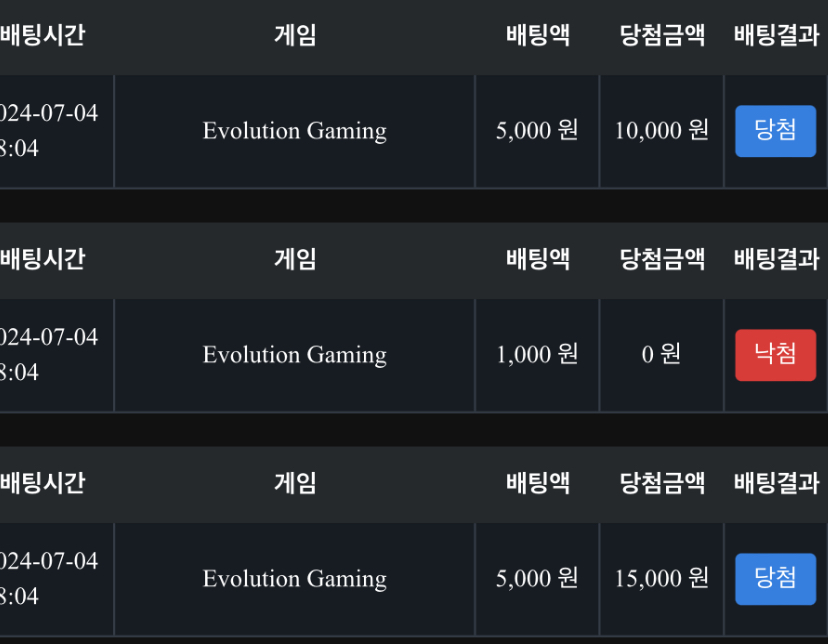Select the 15,000 원 winning amount cell
This screenshot has width=828, height=644.
pos(661,579)
